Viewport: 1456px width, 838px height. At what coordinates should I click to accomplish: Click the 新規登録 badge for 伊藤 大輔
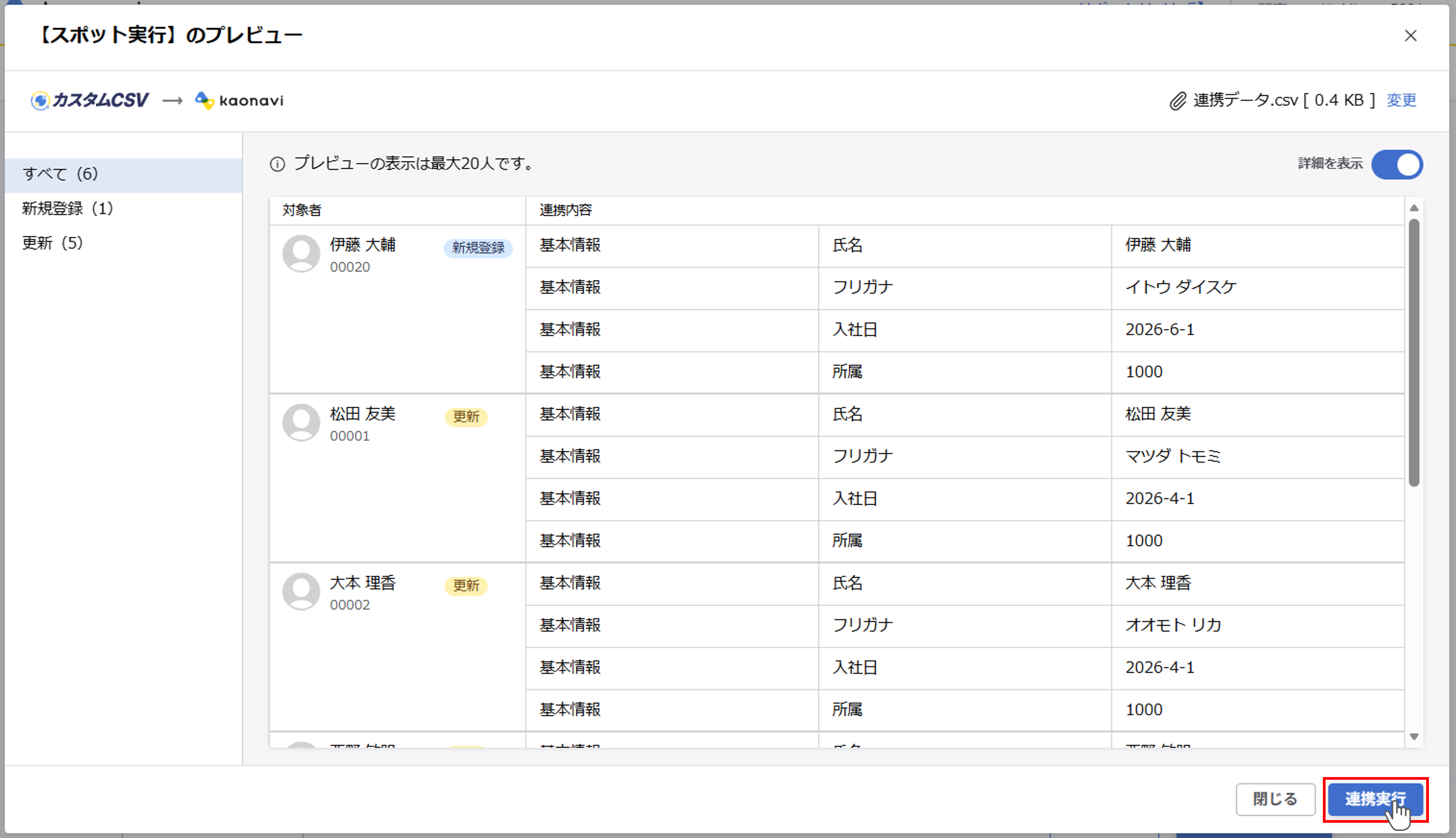tap(478, 248)
